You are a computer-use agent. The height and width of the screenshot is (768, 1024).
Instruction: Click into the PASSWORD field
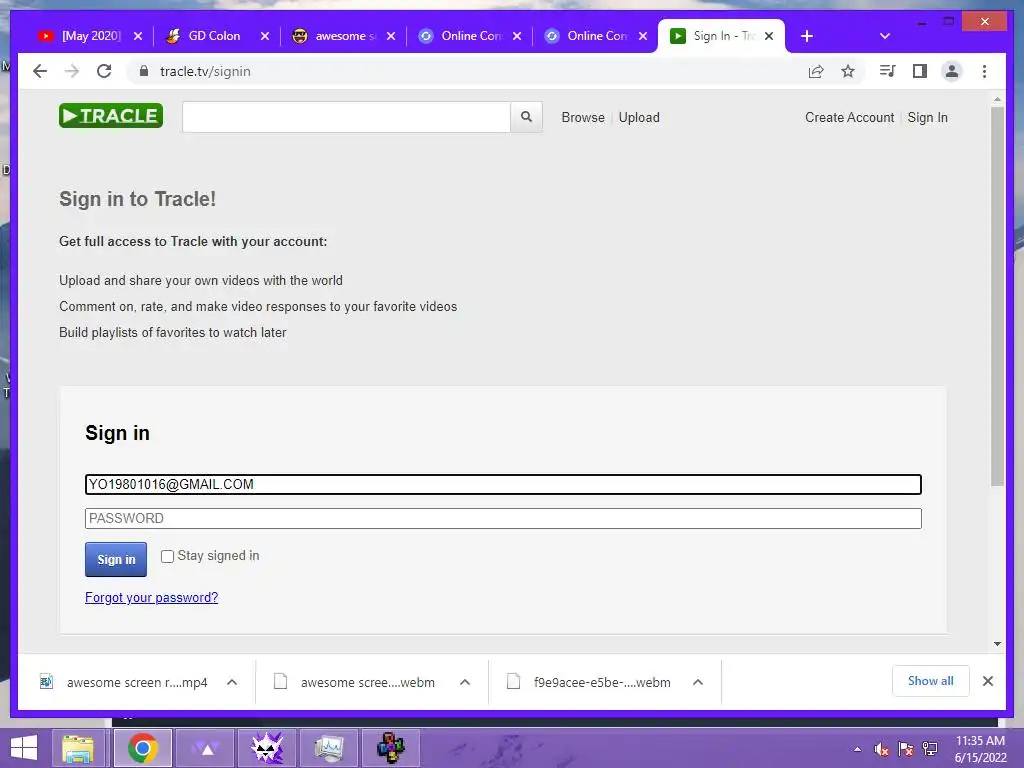coord(503,519)
